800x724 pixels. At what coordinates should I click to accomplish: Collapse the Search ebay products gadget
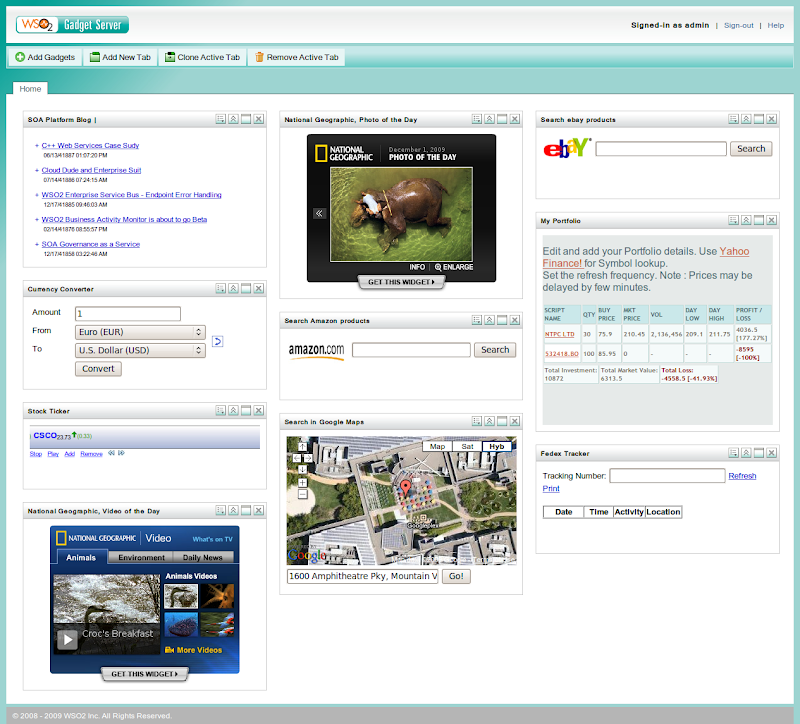pos(746,119)
